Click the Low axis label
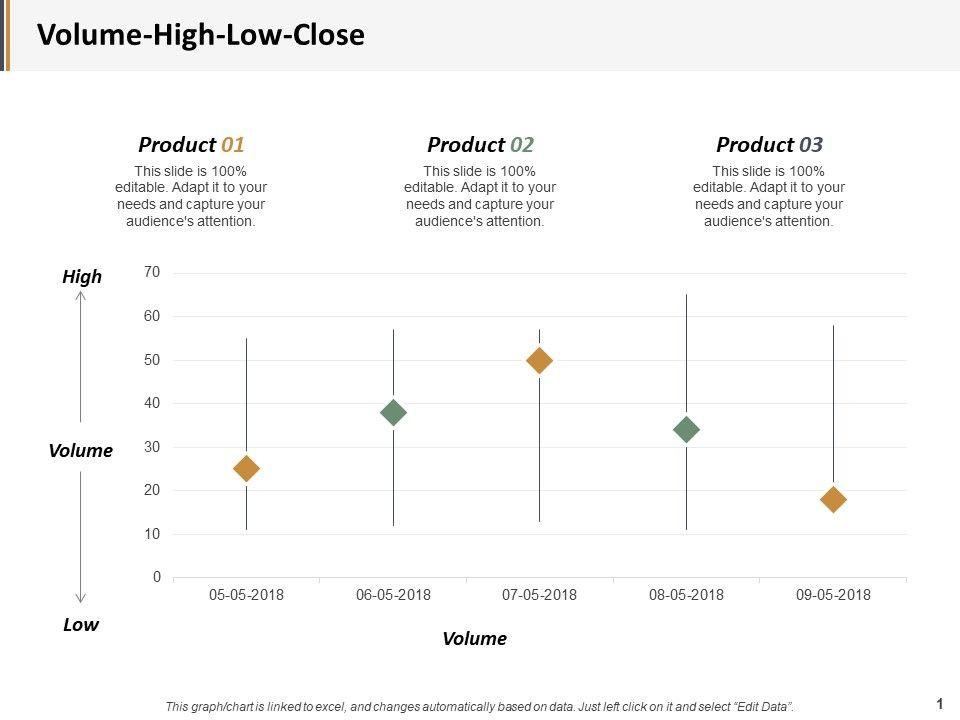 point(81,625)
